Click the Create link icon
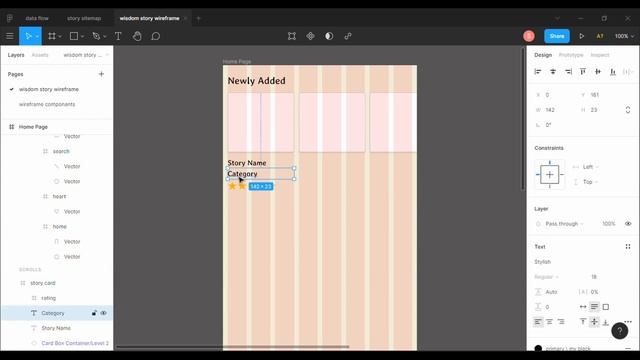Screen dimensions: 640x360 point(348,36)
